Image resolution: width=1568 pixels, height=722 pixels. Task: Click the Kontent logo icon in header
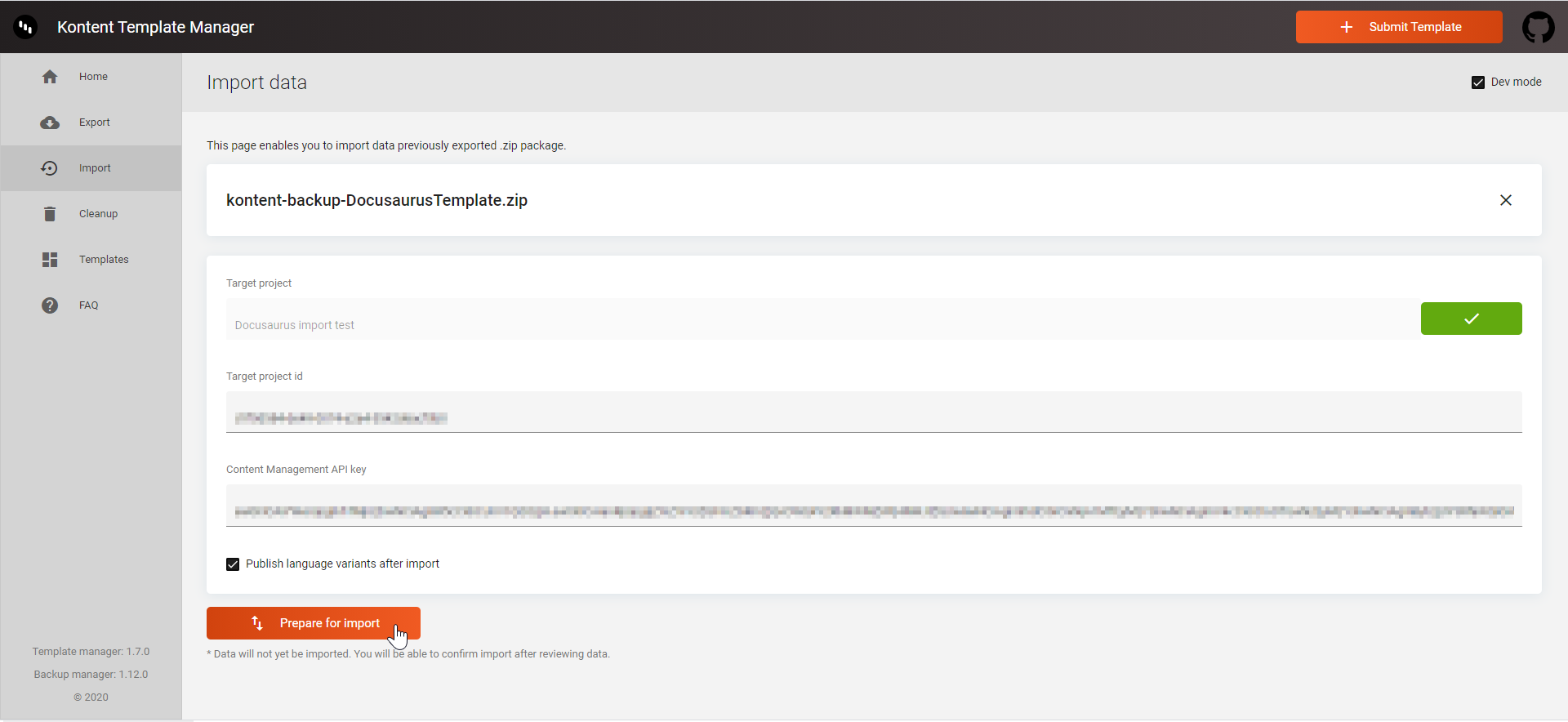tap(25, 27)
